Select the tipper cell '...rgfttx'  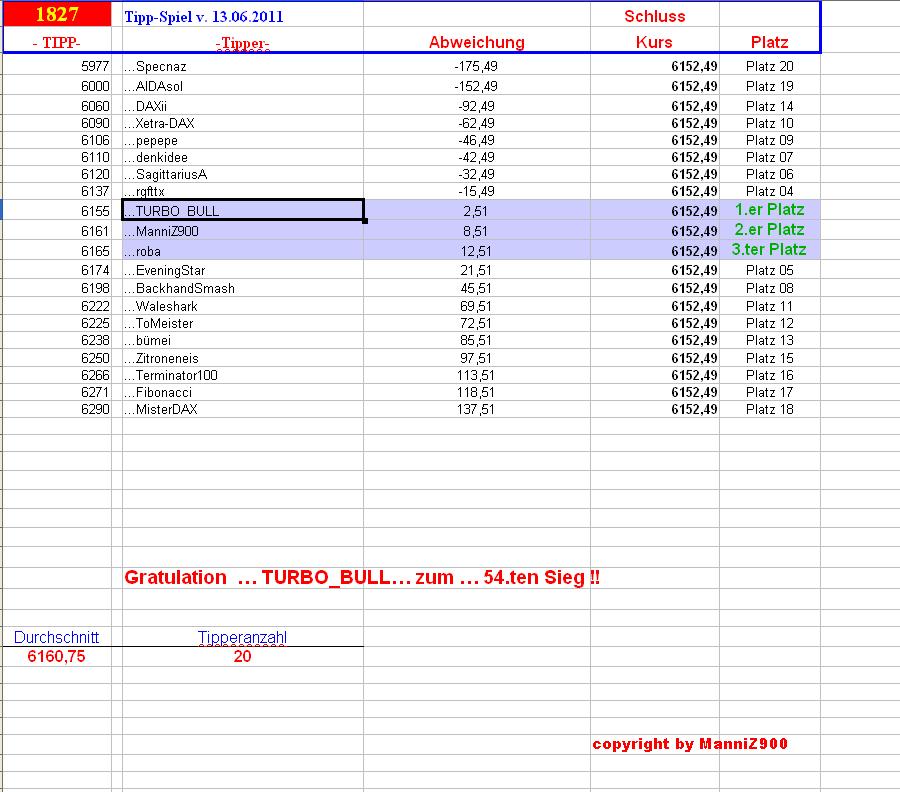click(x=243, y=191)
